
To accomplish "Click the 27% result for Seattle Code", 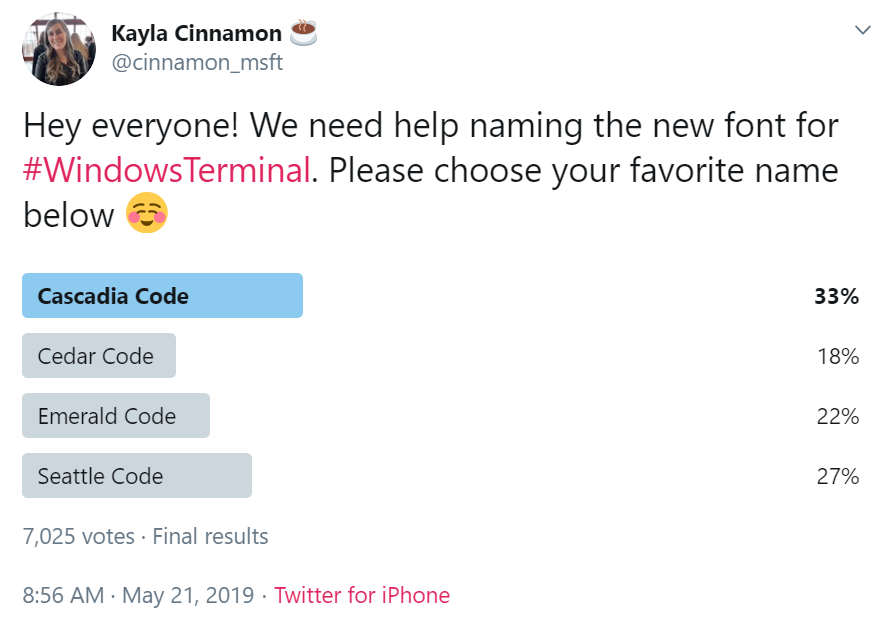I will click(837, 476).
